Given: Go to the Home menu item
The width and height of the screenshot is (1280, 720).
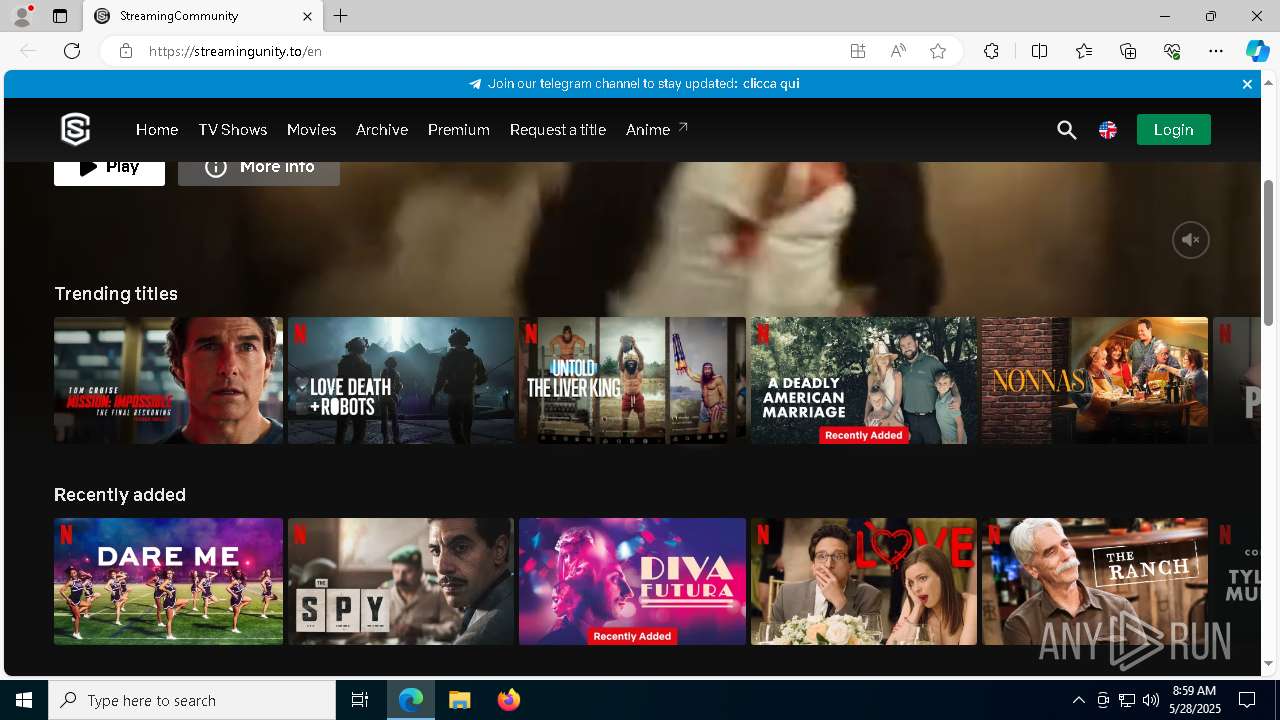Looking at the screenshot, I should pyautogui.click(x=157, y=130).
